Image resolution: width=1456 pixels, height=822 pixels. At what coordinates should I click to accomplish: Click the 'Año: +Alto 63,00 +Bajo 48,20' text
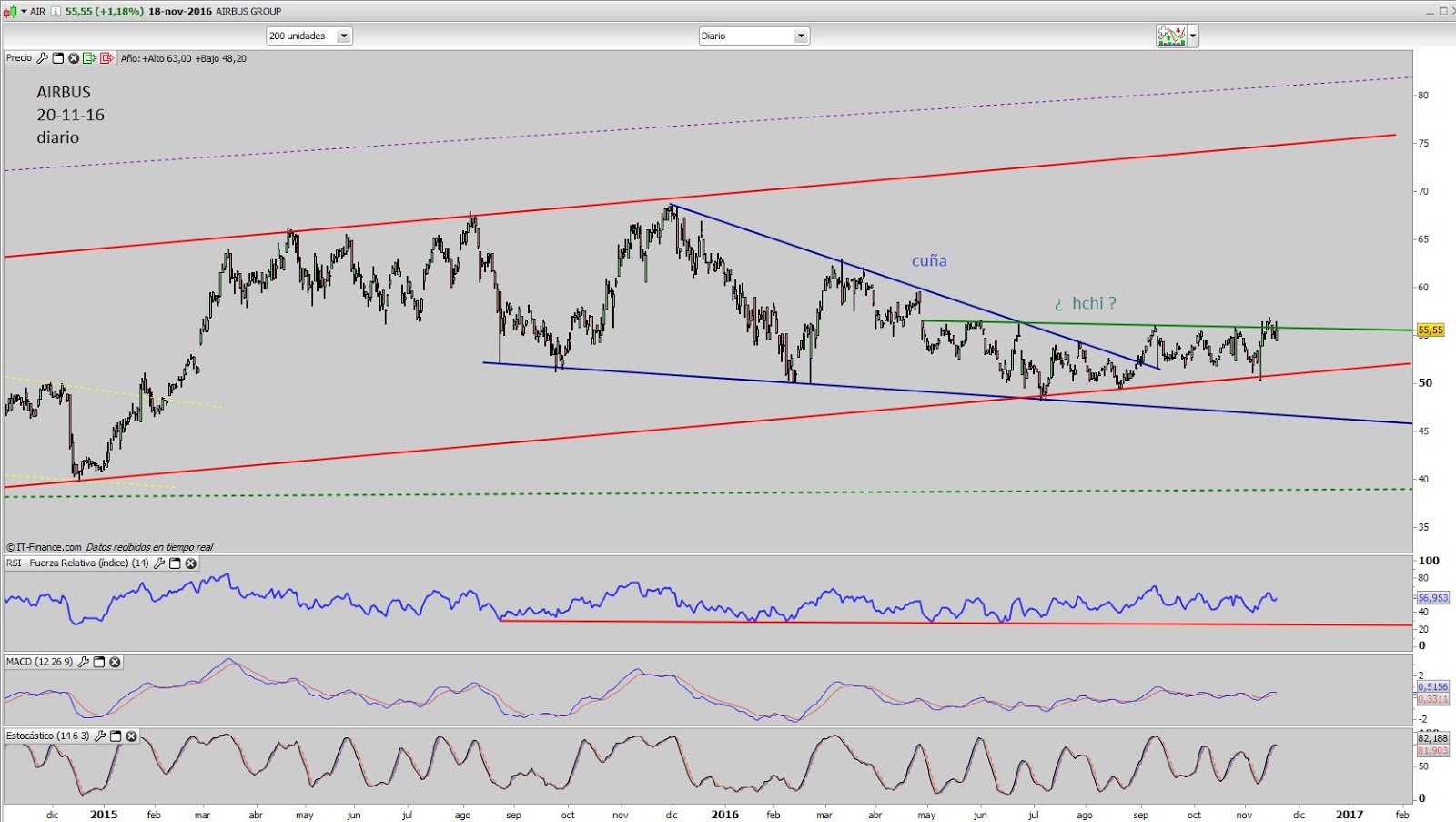184,58
